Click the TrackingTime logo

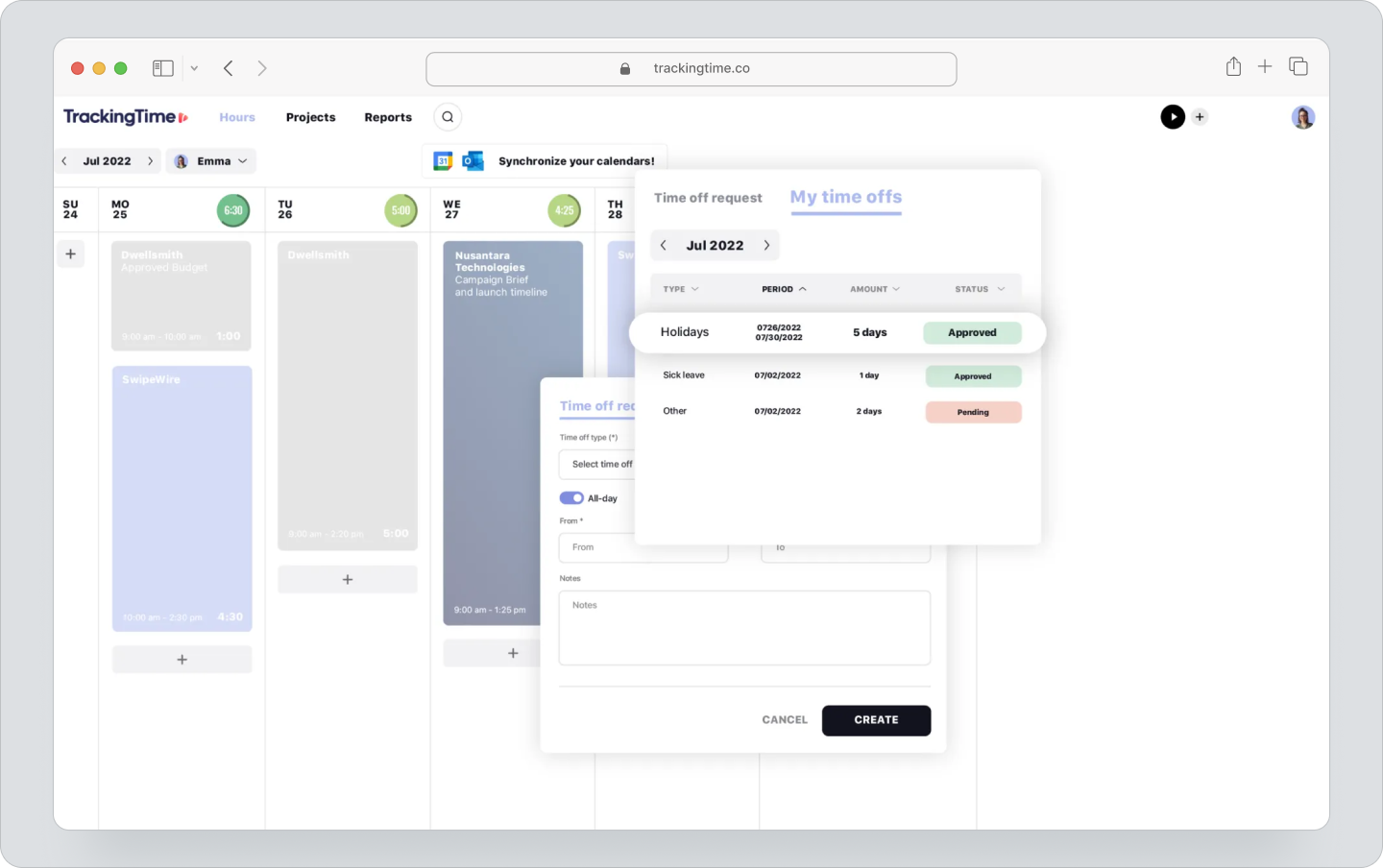coord(118,116)
